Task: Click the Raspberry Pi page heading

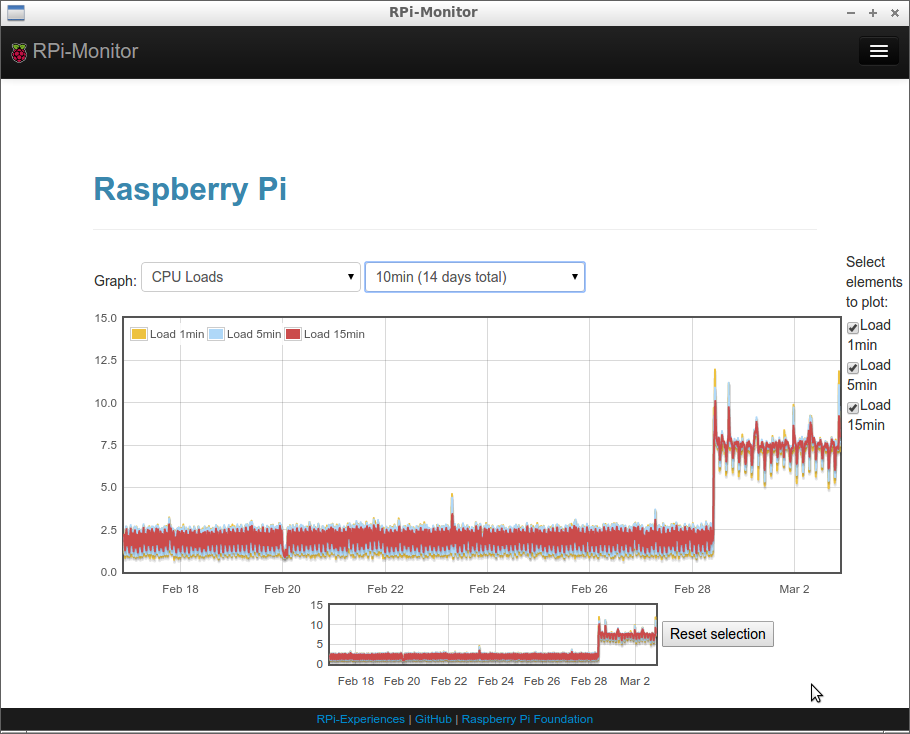Action: coord(190,189)
